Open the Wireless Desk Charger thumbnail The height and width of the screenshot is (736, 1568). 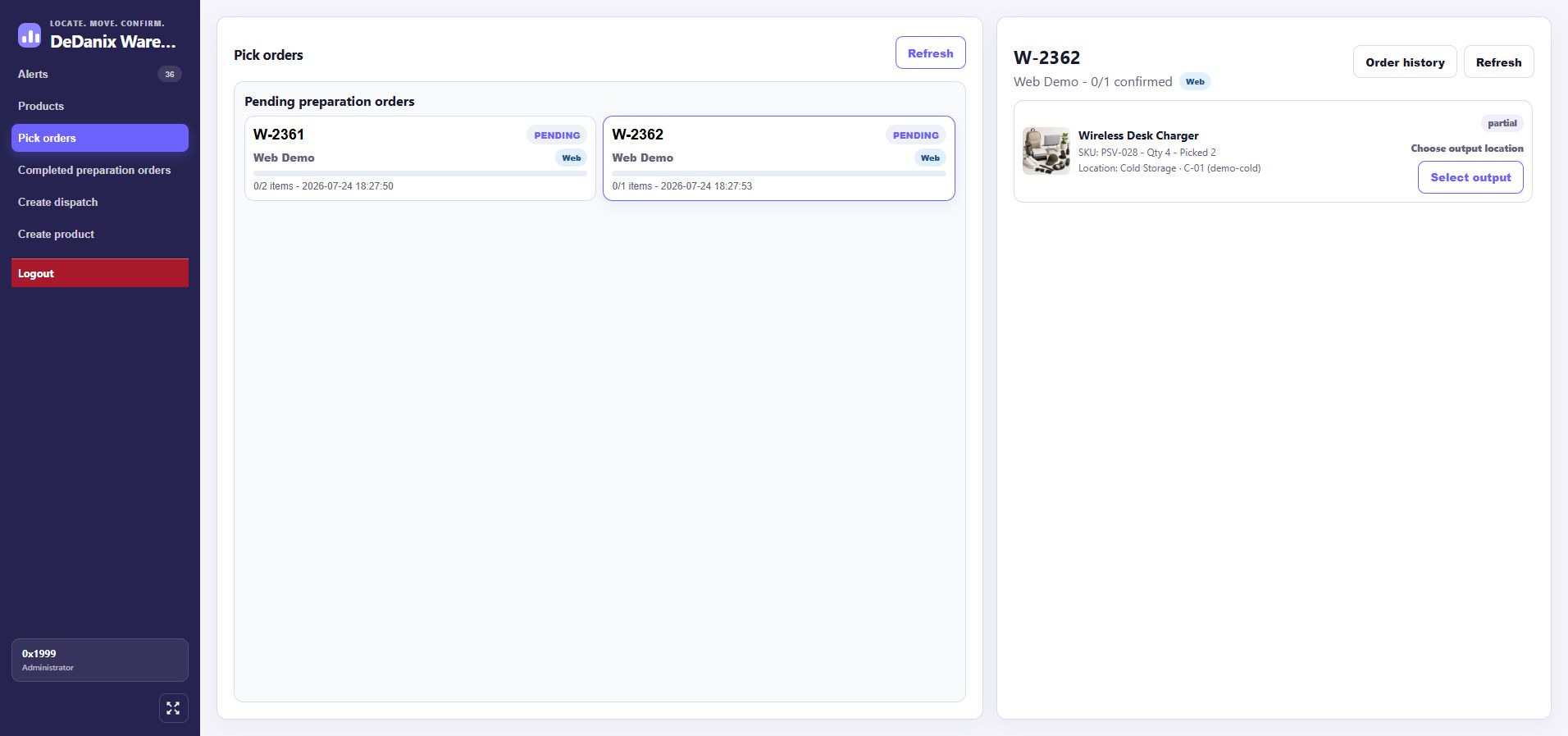coord(1046,151)
